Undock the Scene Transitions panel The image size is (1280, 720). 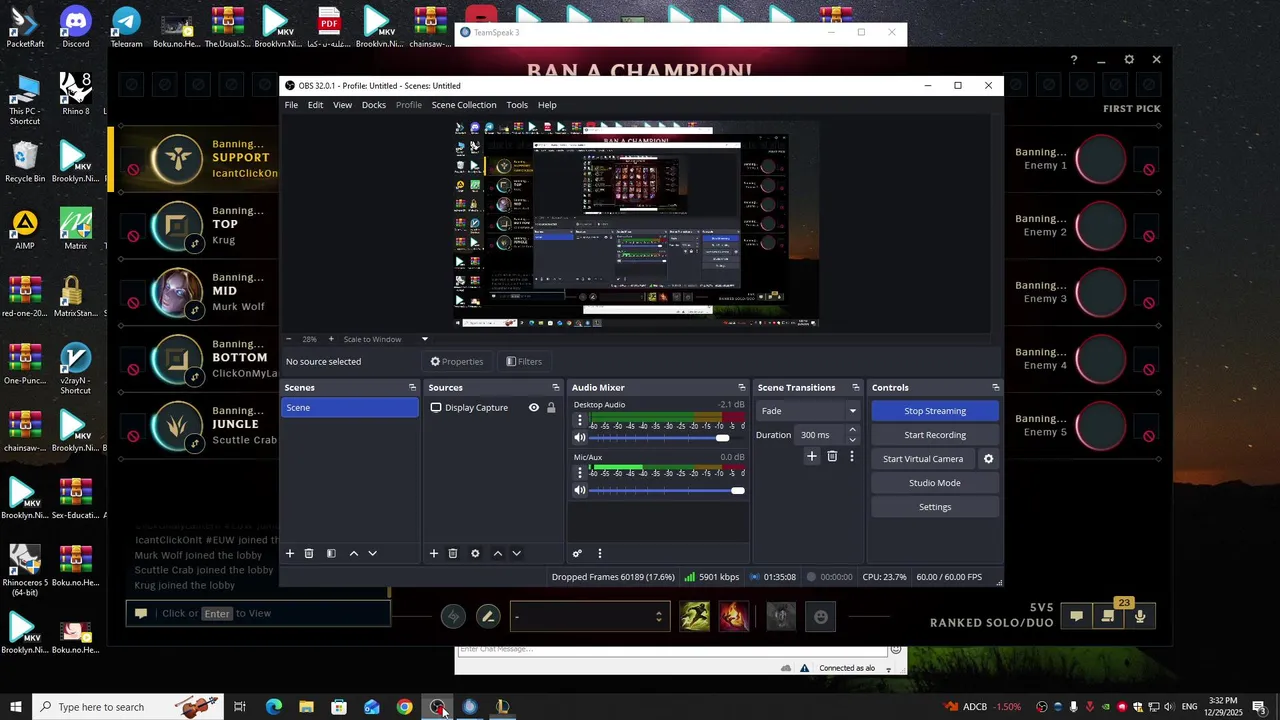tap(856, 388)
